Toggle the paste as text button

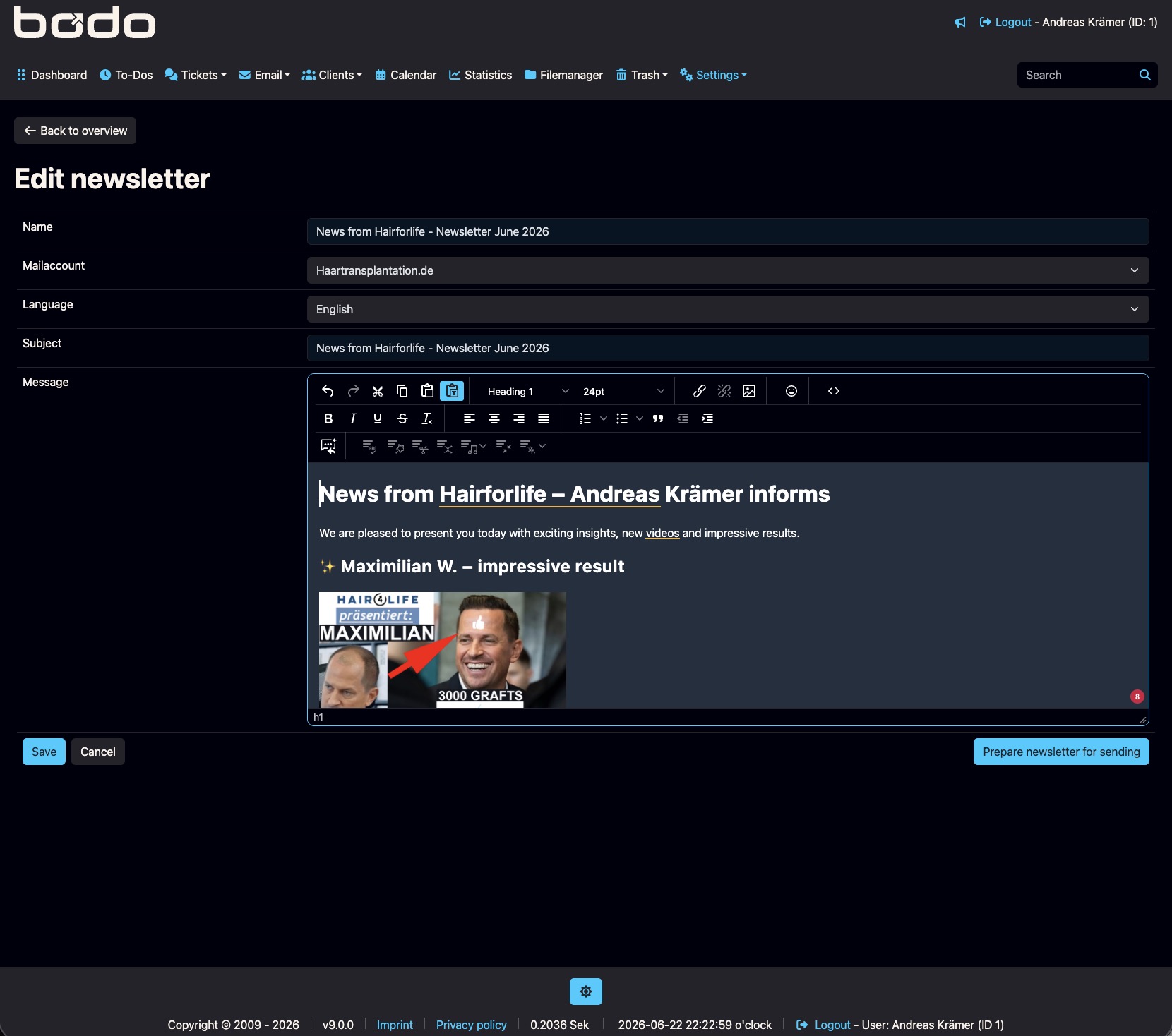point(452,391)
